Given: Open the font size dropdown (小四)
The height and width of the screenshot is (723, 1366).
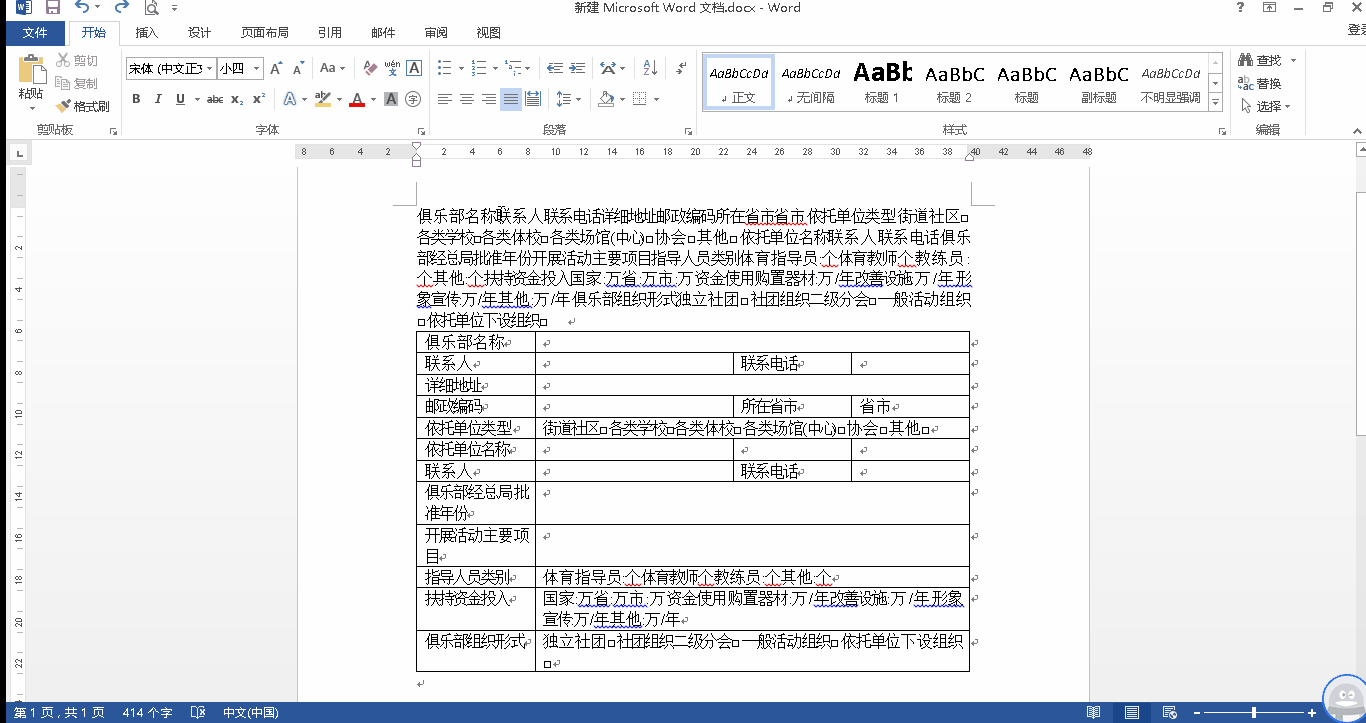Looking at the screenshot, I should (257, 69).
